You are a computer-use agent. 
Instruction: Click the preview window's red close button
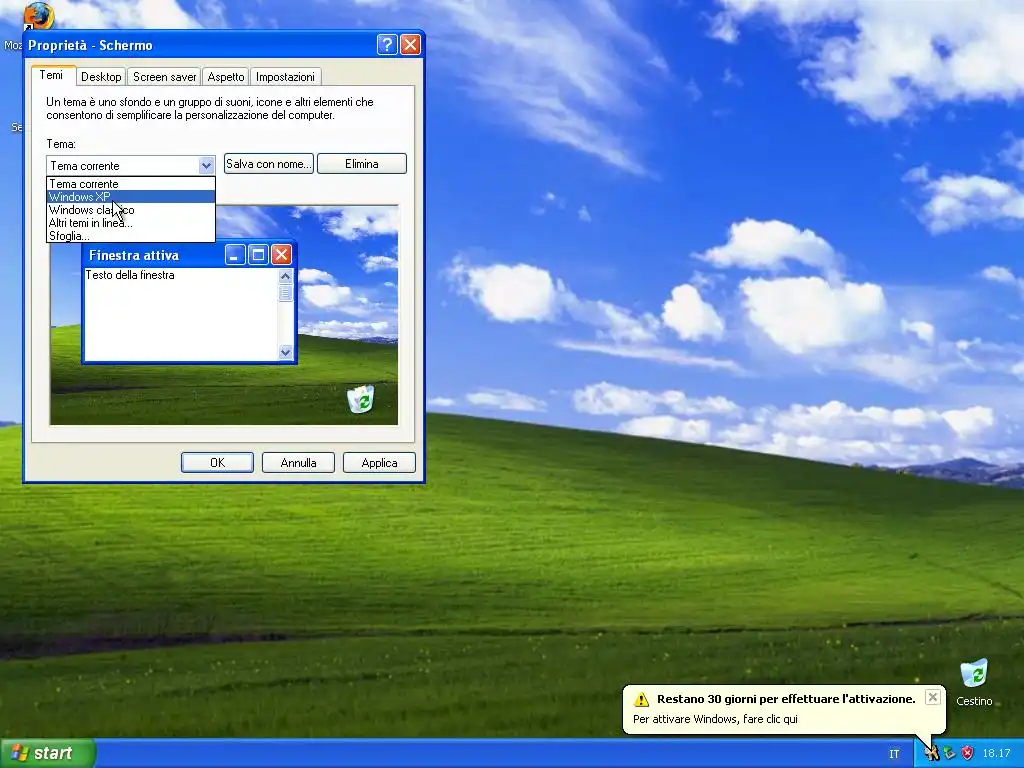click(x=281, y=255)
